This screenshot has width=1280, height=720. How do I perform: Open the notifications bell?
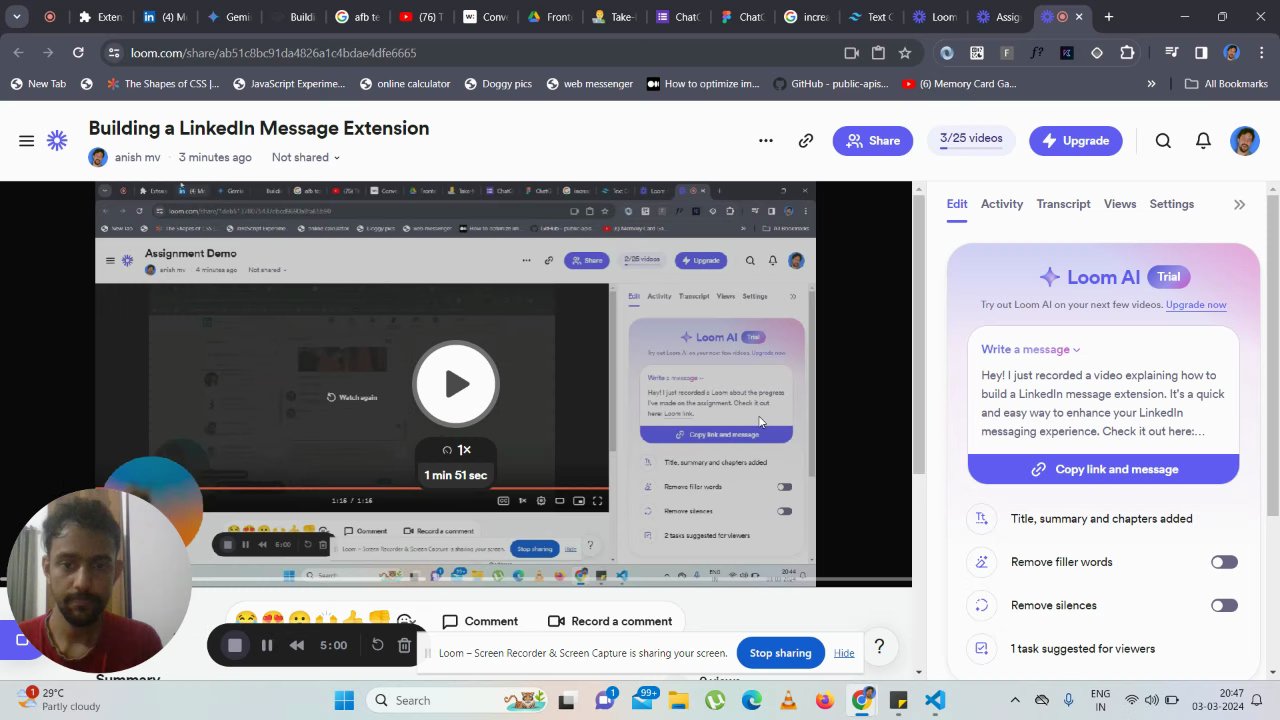click(1204, 141)
